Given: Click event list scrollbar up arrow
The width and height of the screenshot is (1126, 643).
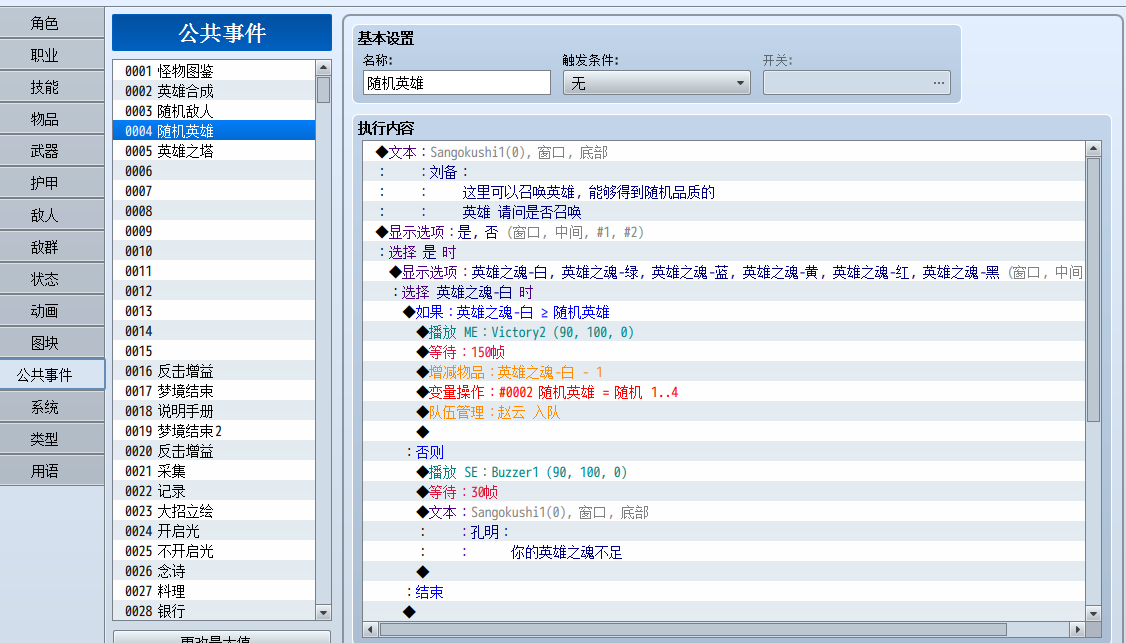Looking at the screenshot, I should coord(323,68).
